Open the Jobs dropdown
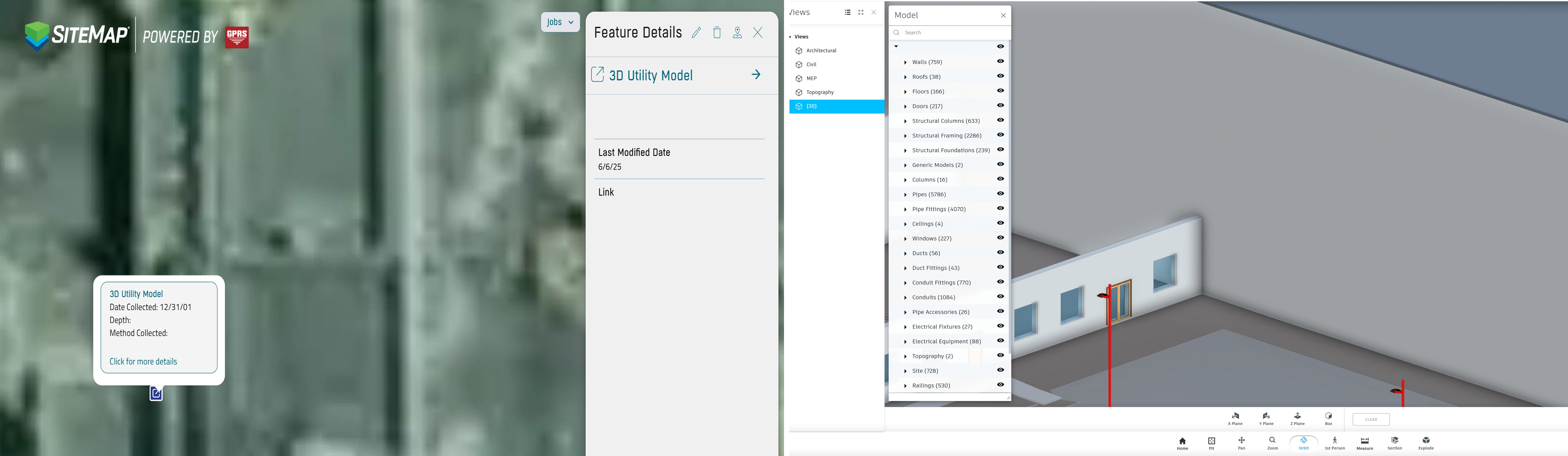This screenshot has height=456, width=1568. pos(559,22)
